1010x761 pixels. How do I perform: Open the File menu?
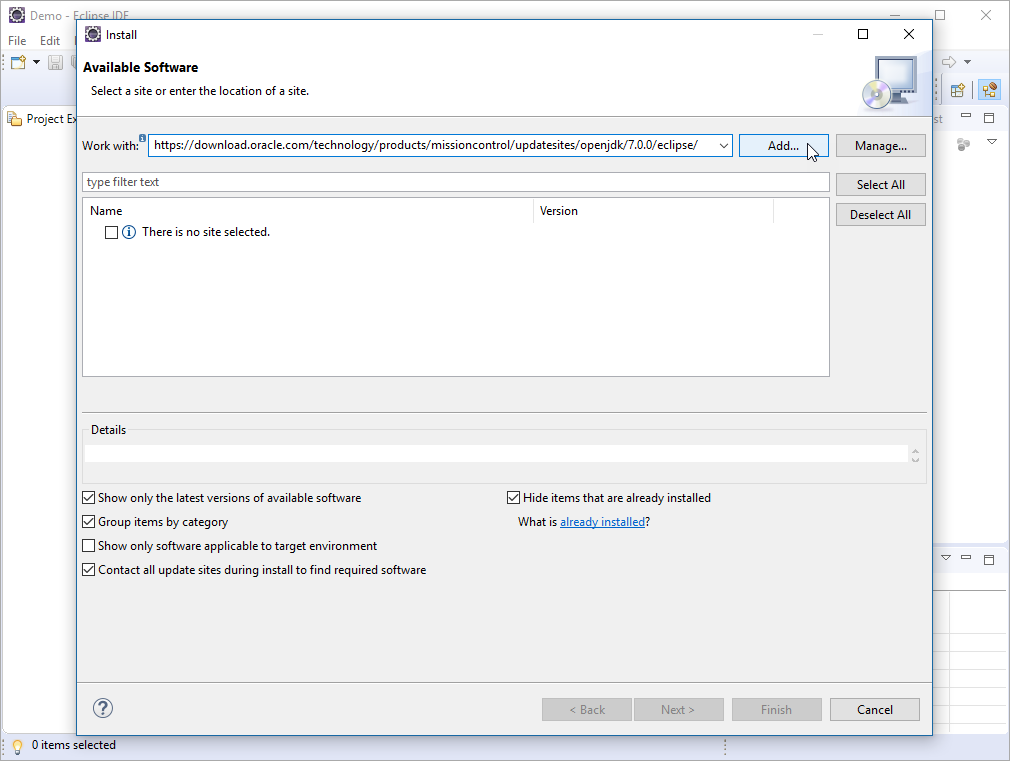(x=17, y=41)
